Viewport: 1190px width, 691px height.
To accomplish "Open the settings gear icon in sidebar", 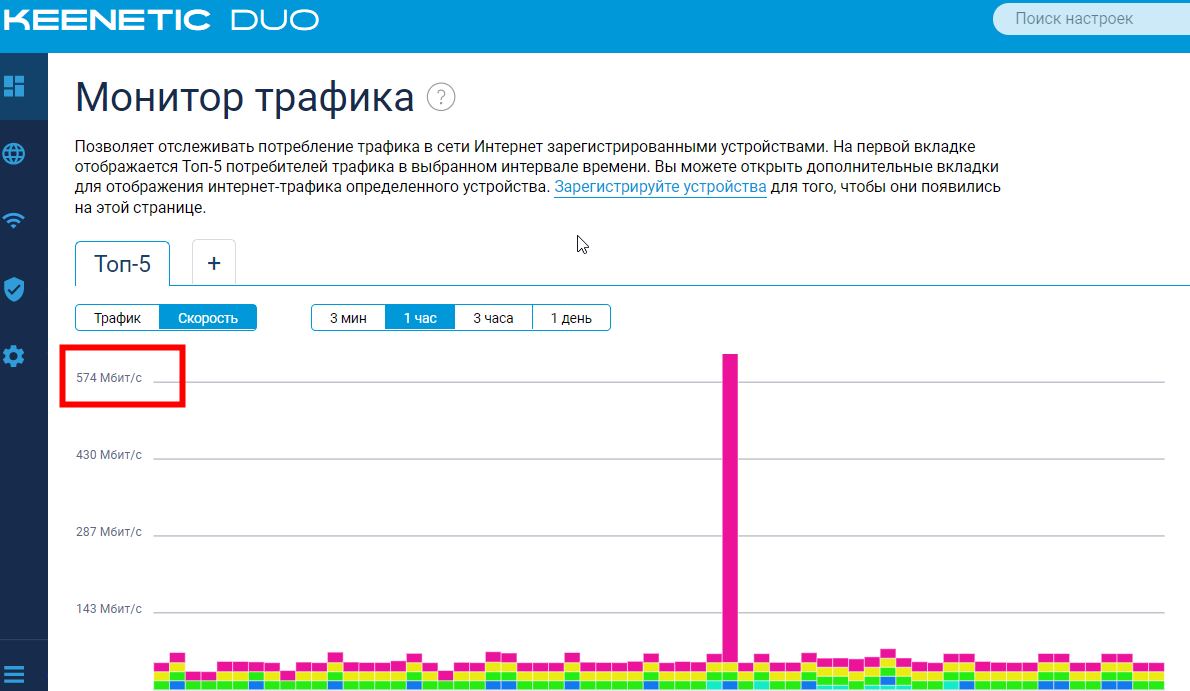I will 14,355.
